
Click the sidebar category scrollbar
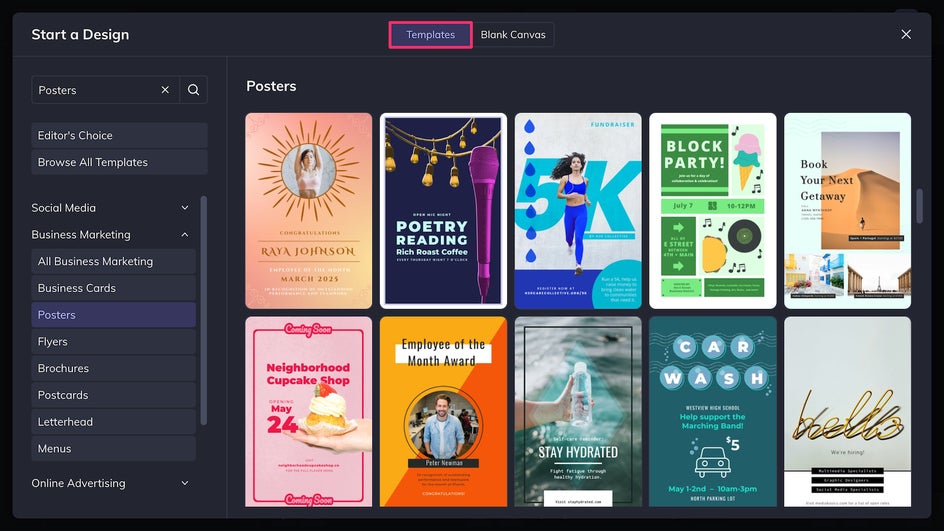pos(203,310)
